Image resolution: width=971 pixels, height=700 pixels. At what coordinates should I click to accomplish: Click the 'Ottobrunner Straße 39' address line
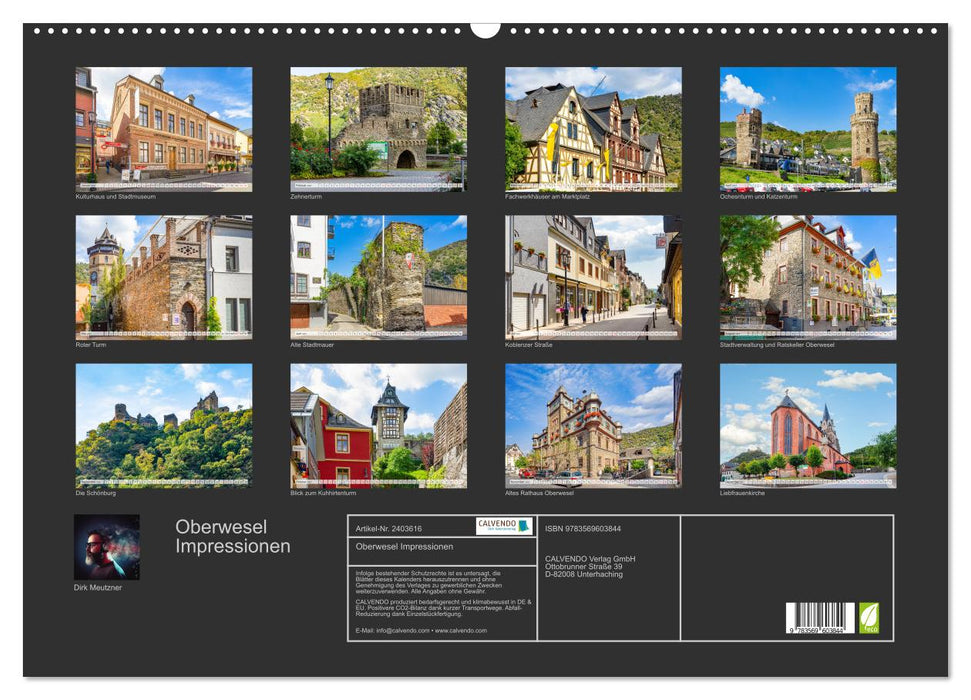pyautogui.click(x=584, y=566)
